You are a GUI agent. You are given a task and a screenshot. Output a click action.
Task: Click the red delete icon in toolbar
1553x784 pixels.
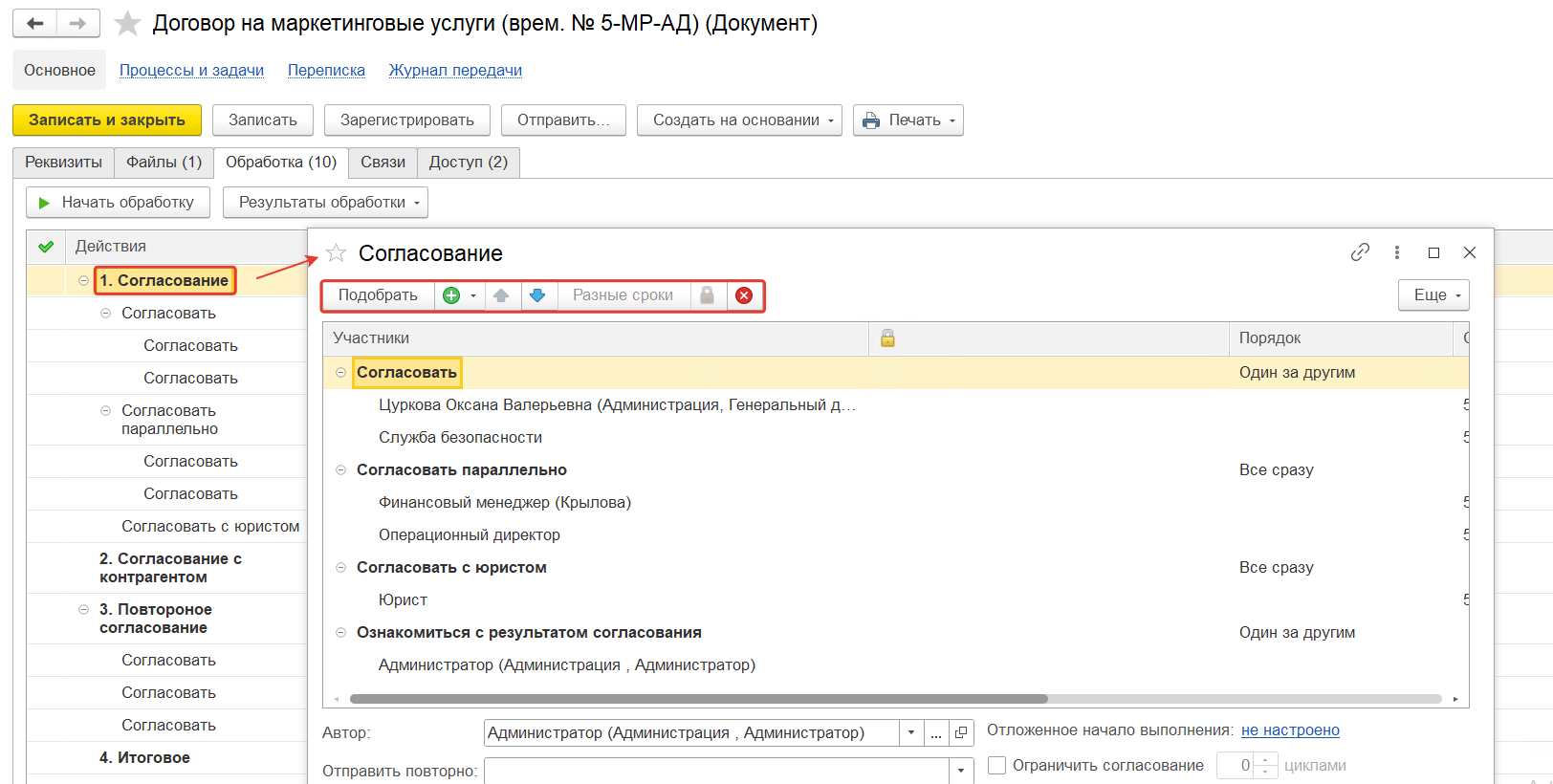[x=744, y=295]
